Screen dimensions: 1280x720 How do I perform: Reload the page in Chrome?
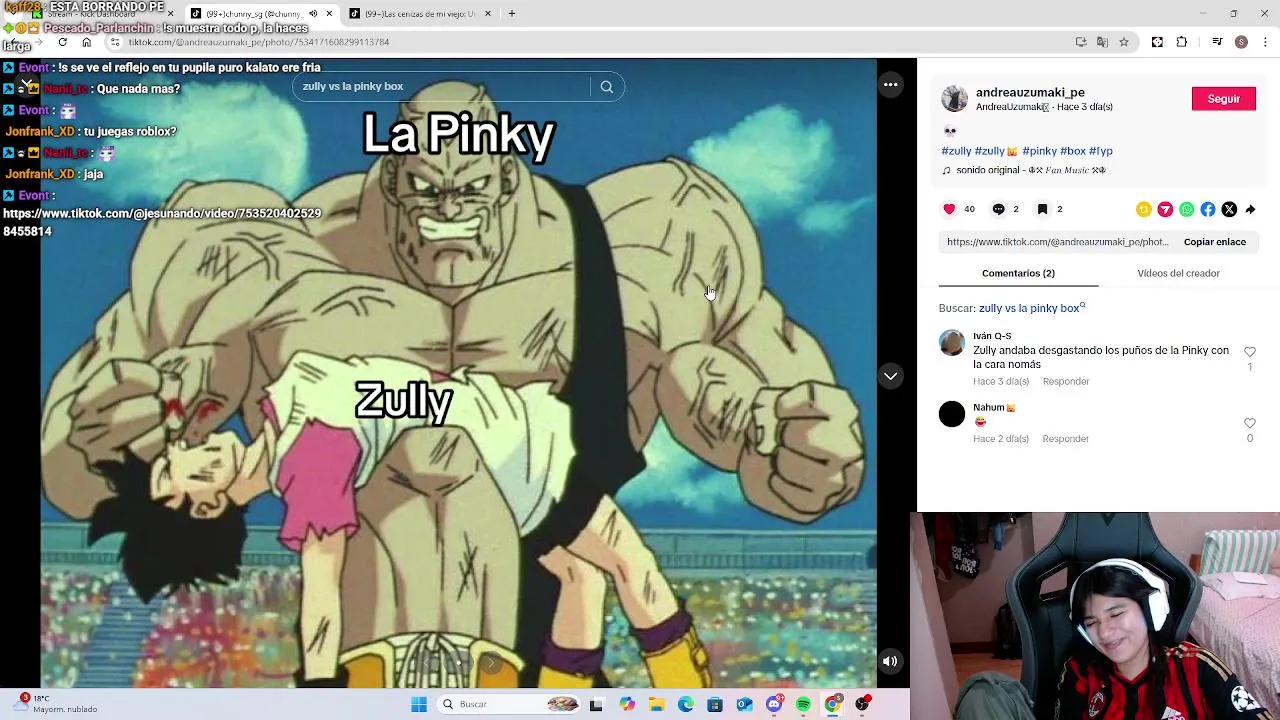coord(62,42)
